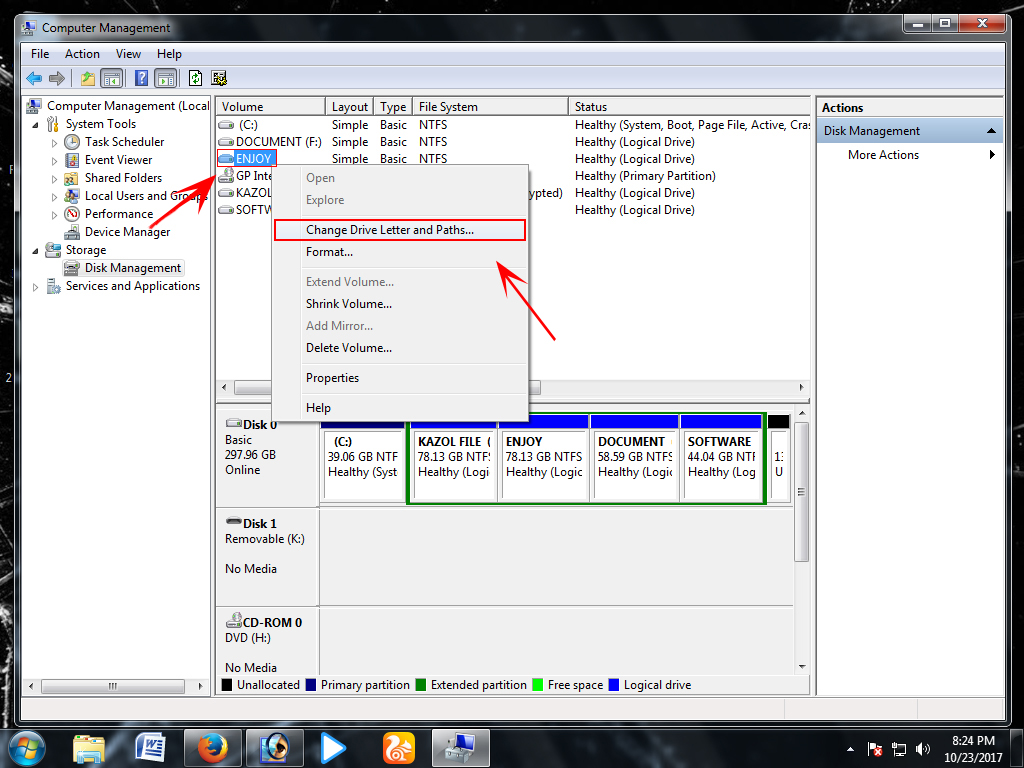The image size is (1024, 768).
Task: Click the Event Viewer icon in tree
Action: pyautogui.click(x=72, y=160)
